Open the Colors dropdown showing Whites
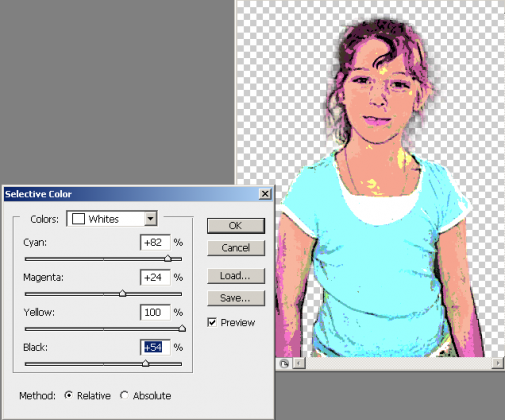This screenshot has width=505, height=420. (x=151, y=219)
